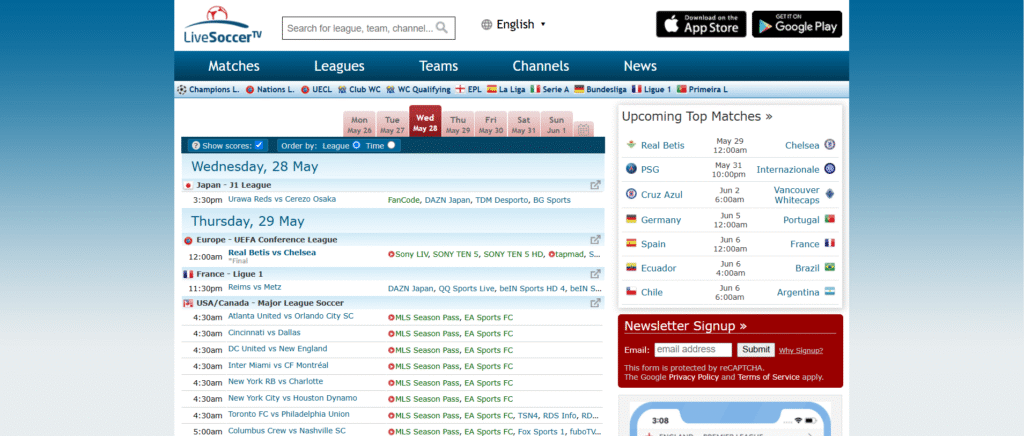This screenshot has height=436, width=1024.
Task: Click the DAZN Japan channel for Urawa Reds
Action: click(x=447, y=200)
